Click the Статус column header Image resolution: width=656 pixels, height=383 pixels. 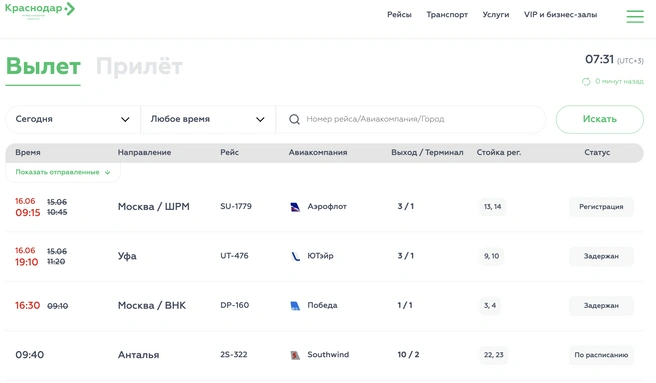pyautogui.click(x=597, y=152)
